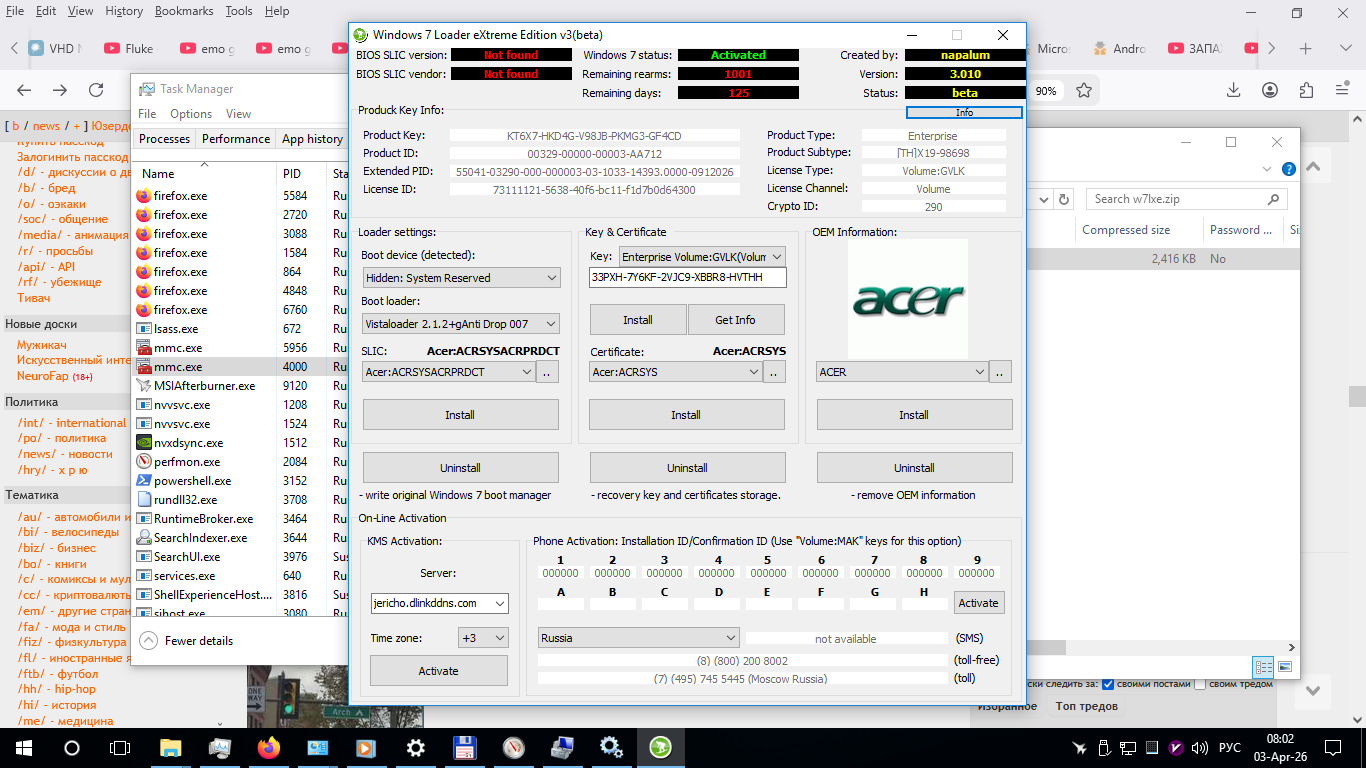Click the KMS Activation Activate button
This screenshot has height=768, width=1366.
click(439, 671)
